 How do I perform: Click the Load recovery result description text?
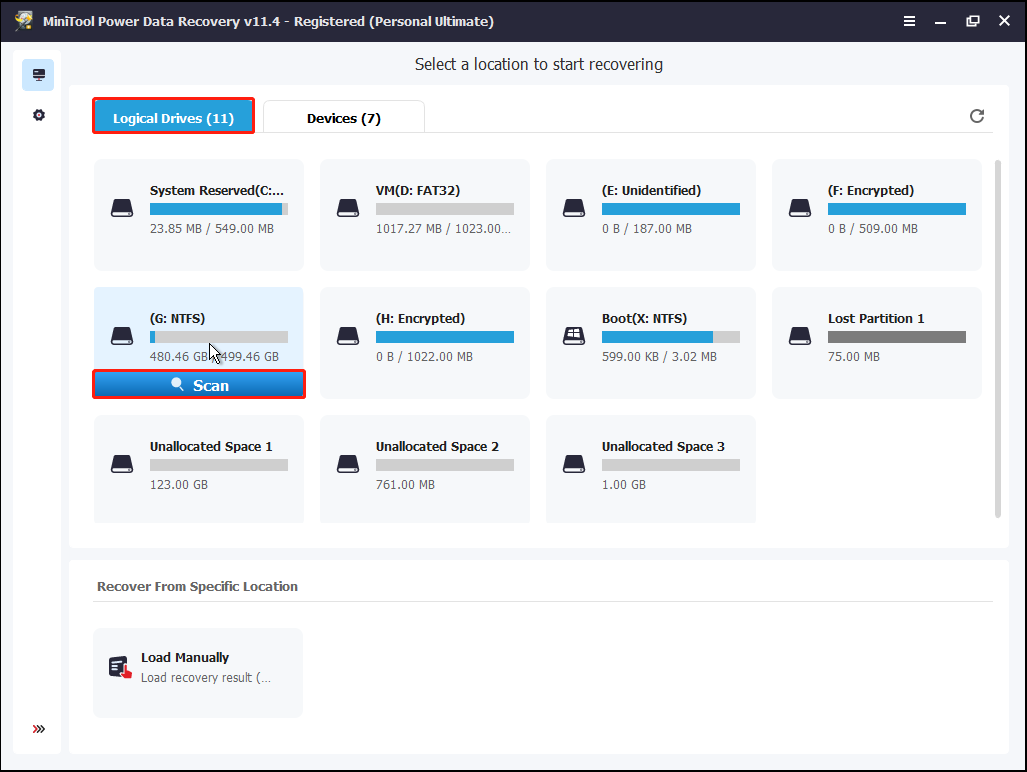[x=206, y=678]
